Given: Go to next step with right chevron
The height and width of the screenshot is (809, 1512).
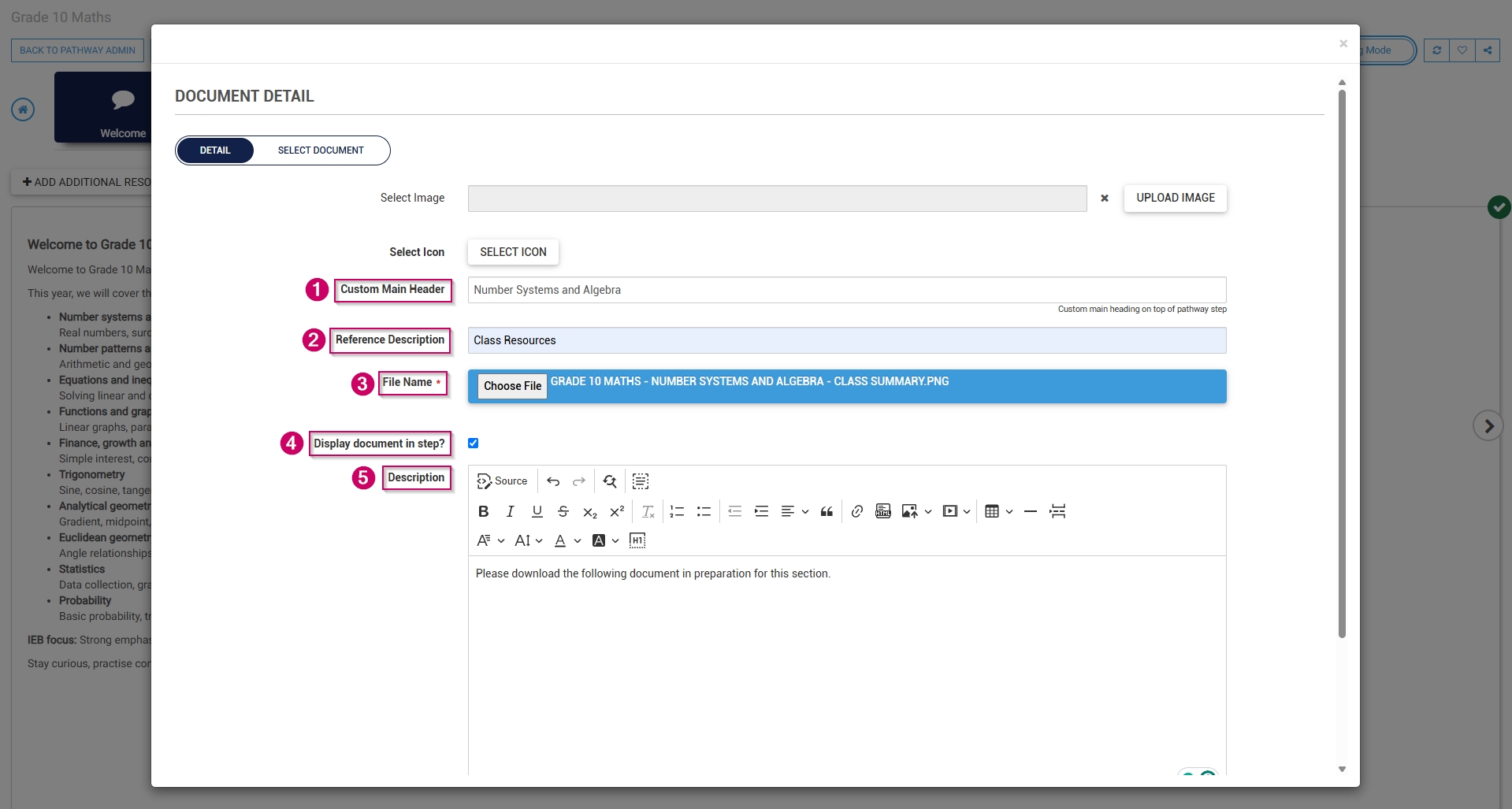Looking at the screenshot, I should pyautogui.click(x=1488, y=426).
